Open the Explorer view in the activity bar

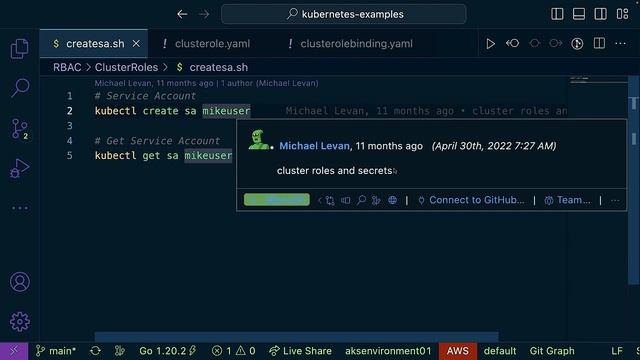tap(20, 49)
